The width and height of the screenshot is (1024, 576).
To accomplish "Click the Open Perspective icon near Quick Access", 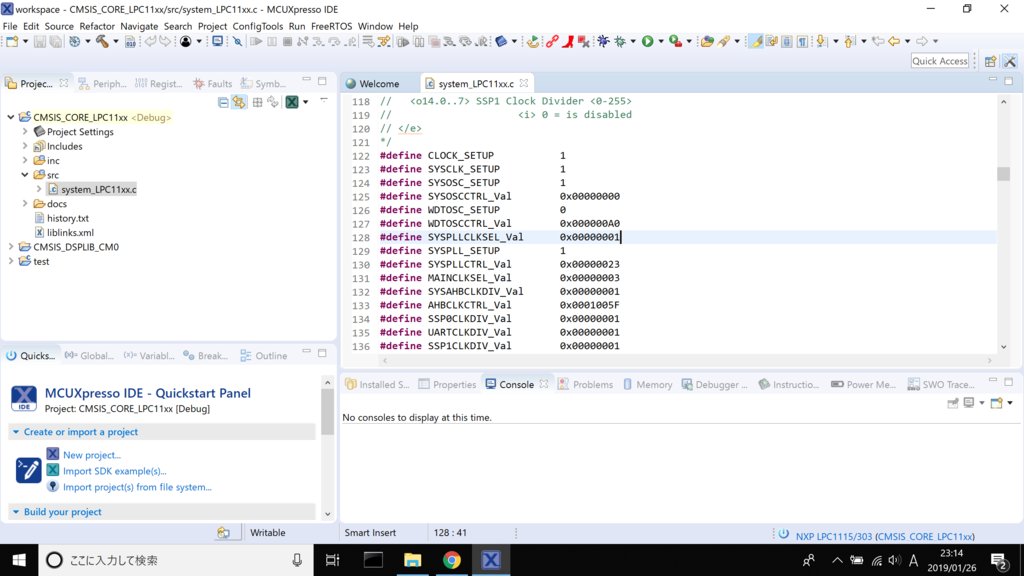I will (990, 61).
